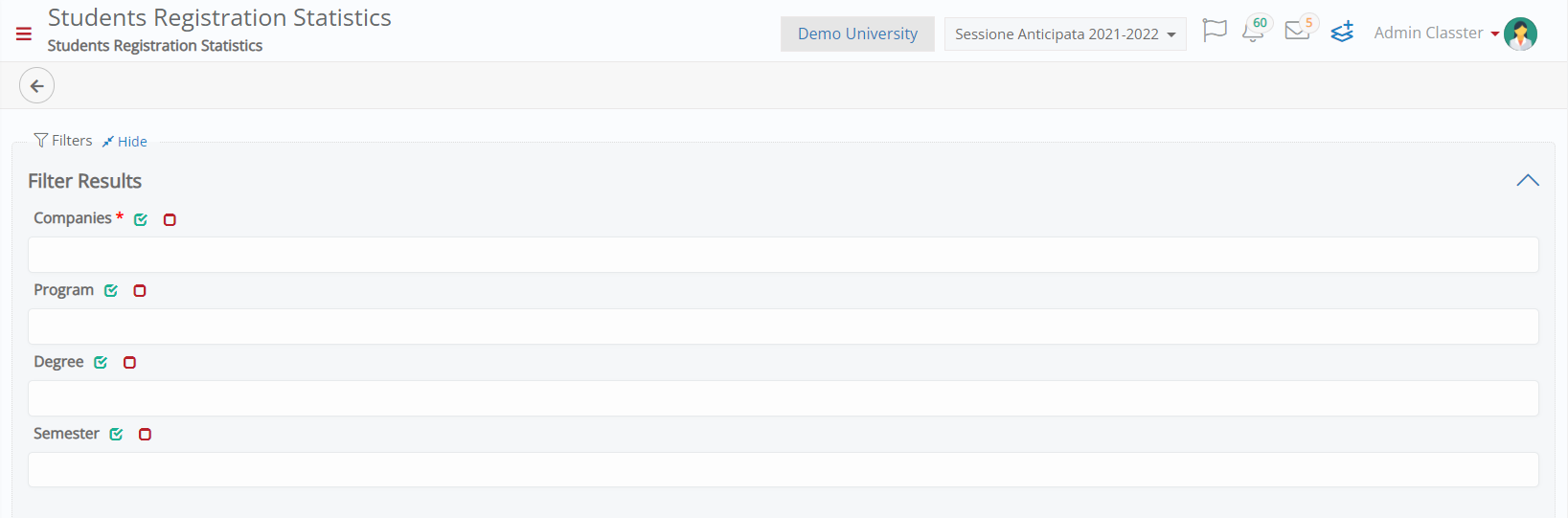
Task: Click inside the Program selection field
Action: tap(784, 327)
